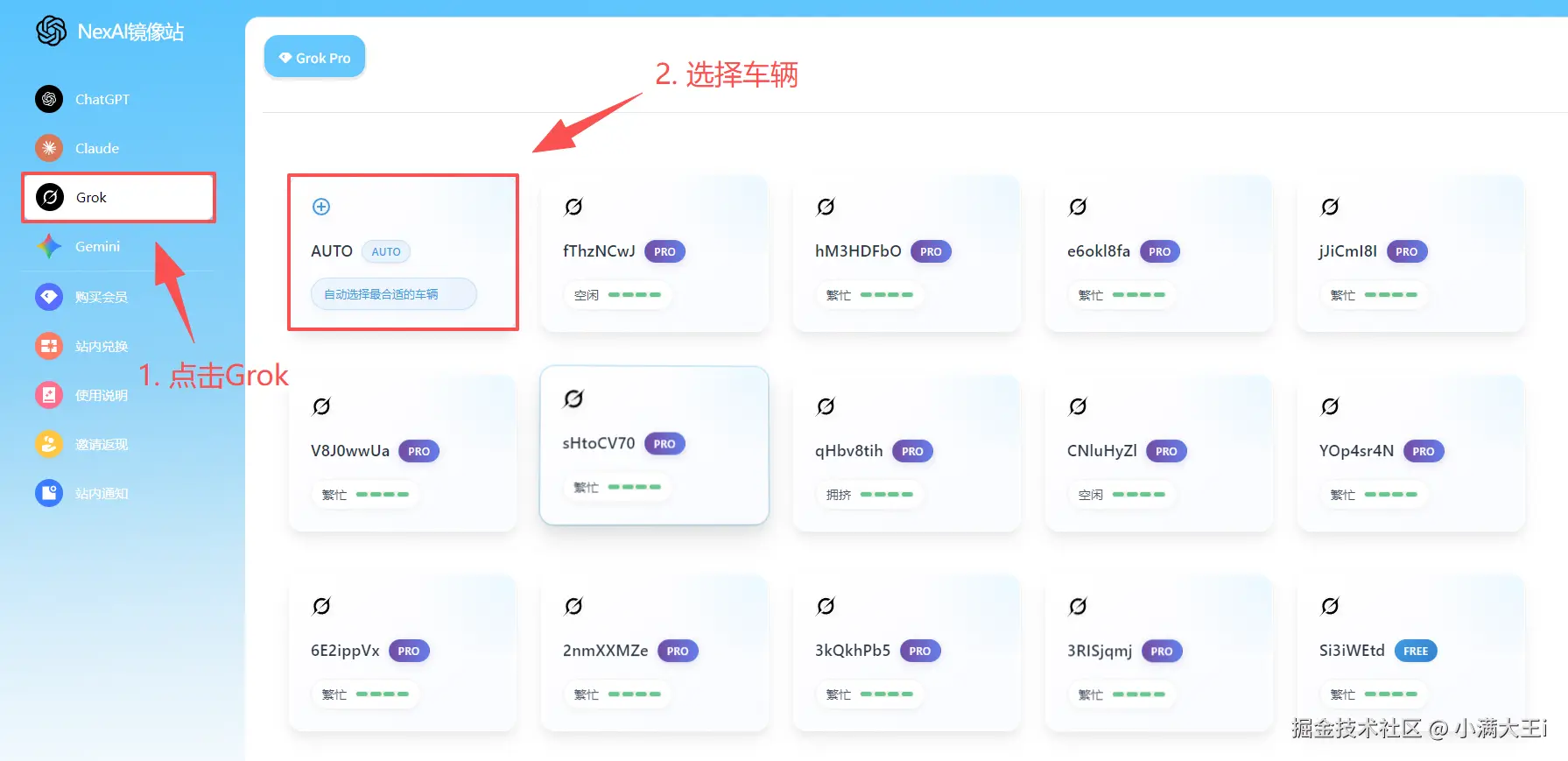Click 空闲 load indicator on fThzNCwJ
The height and width of the screenshot is (761, 1568).
click(x=617, y=295)
